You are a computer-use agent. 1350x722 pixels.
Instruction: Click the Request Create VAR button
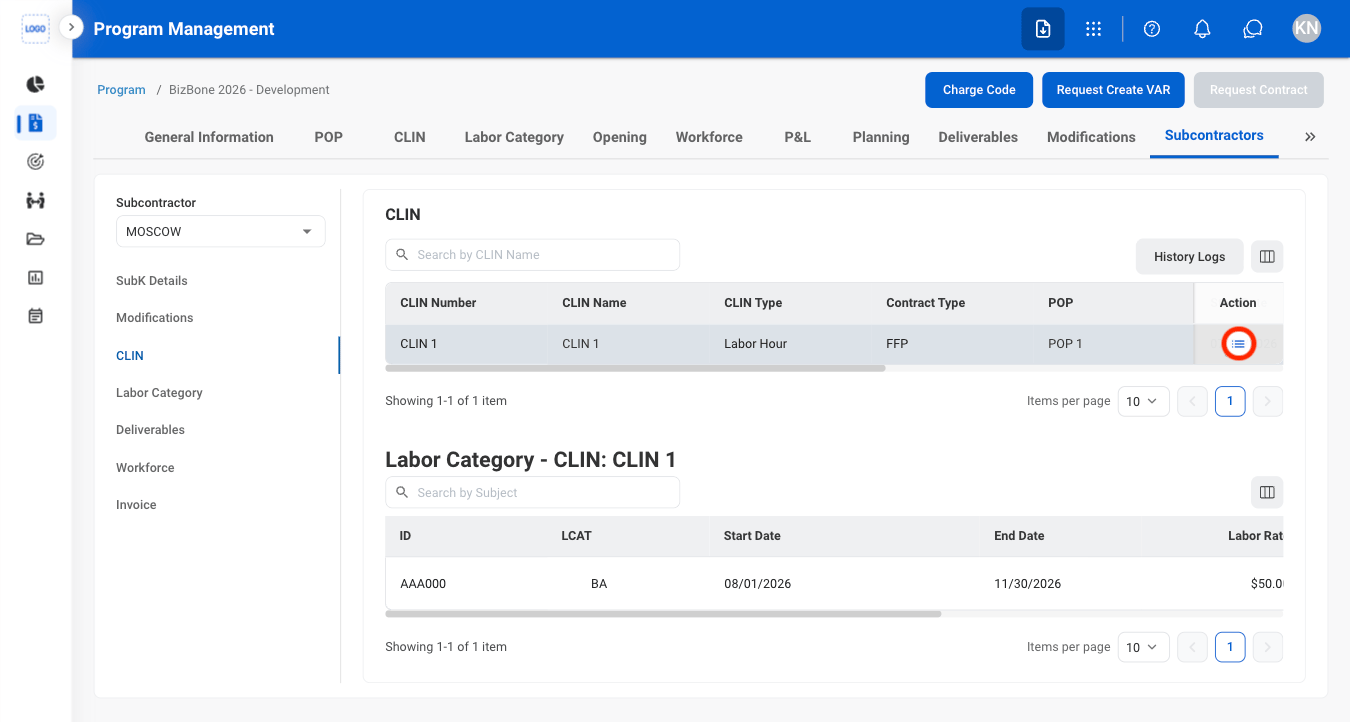[1113, 90]
